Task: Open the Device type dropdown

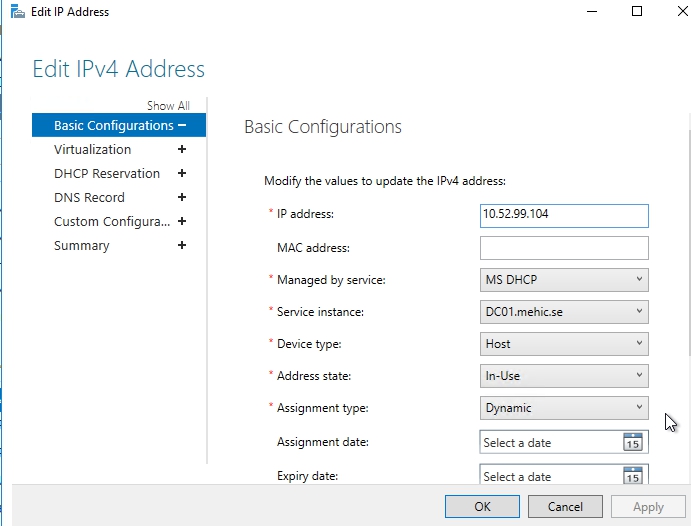Action: tap(564, 344)
